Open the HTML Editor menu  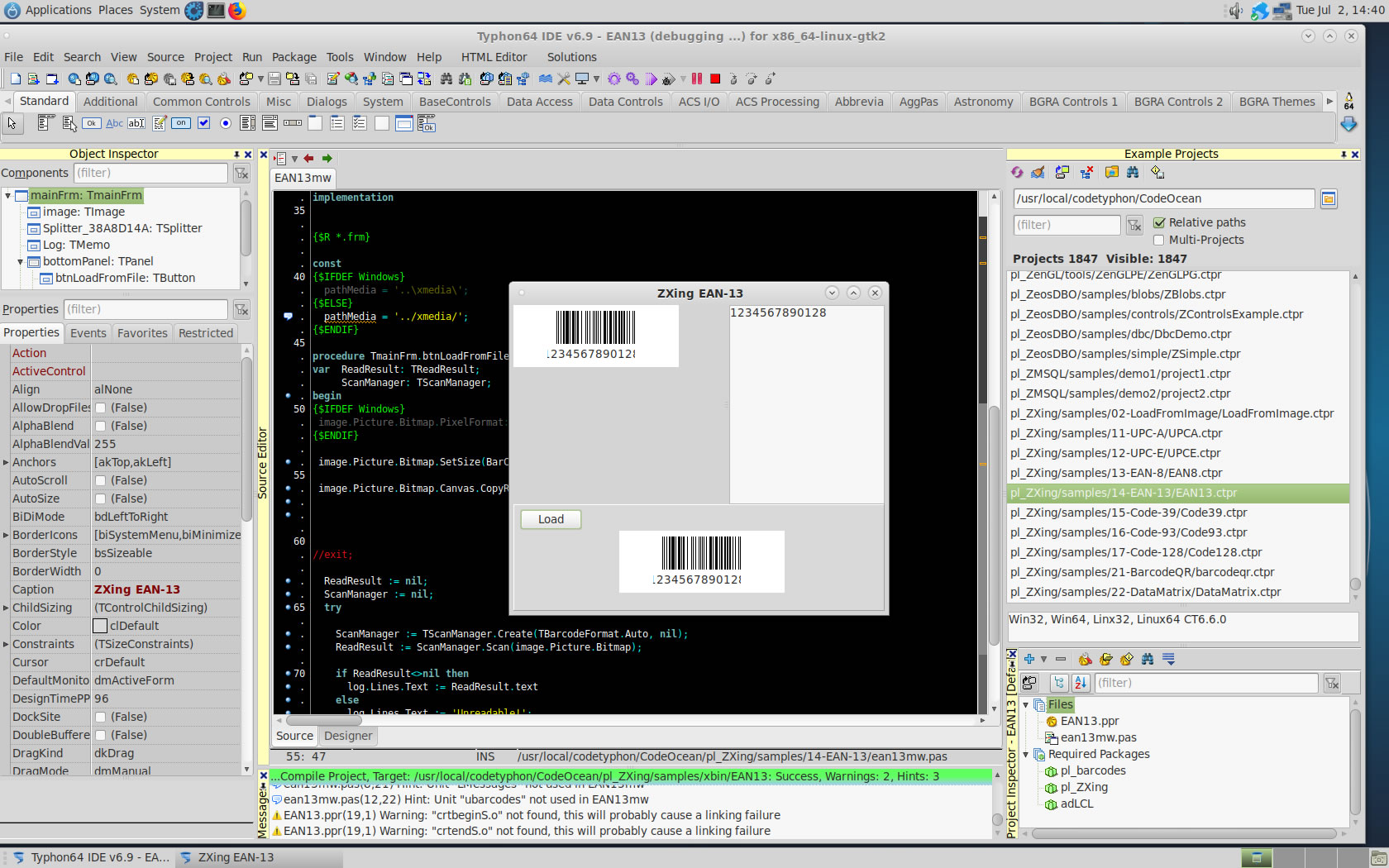pos(494,57)
